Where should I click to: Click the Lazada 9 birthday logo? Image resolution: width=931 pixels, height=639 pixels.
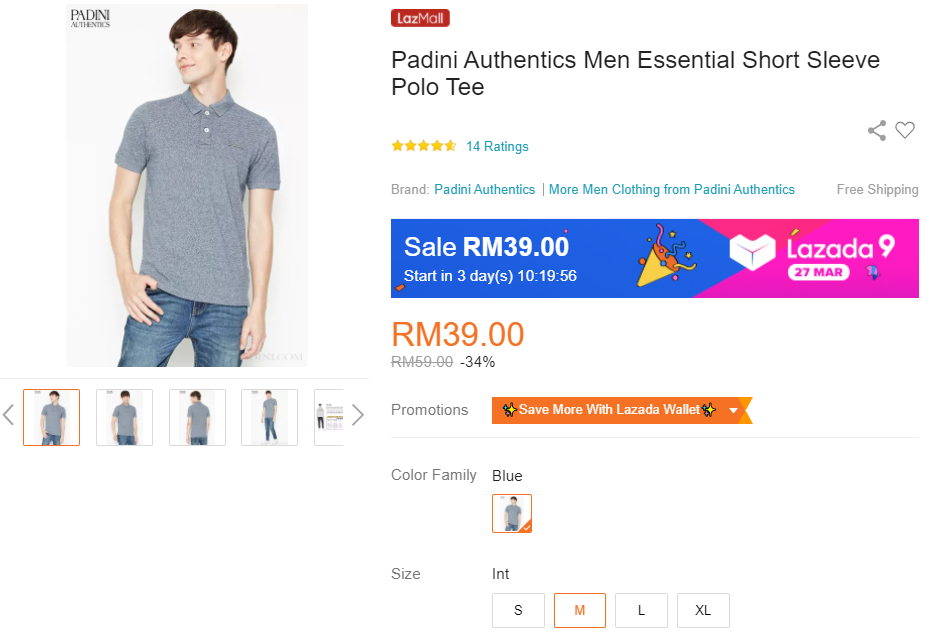pyautogui.click(x=810, y=258)
